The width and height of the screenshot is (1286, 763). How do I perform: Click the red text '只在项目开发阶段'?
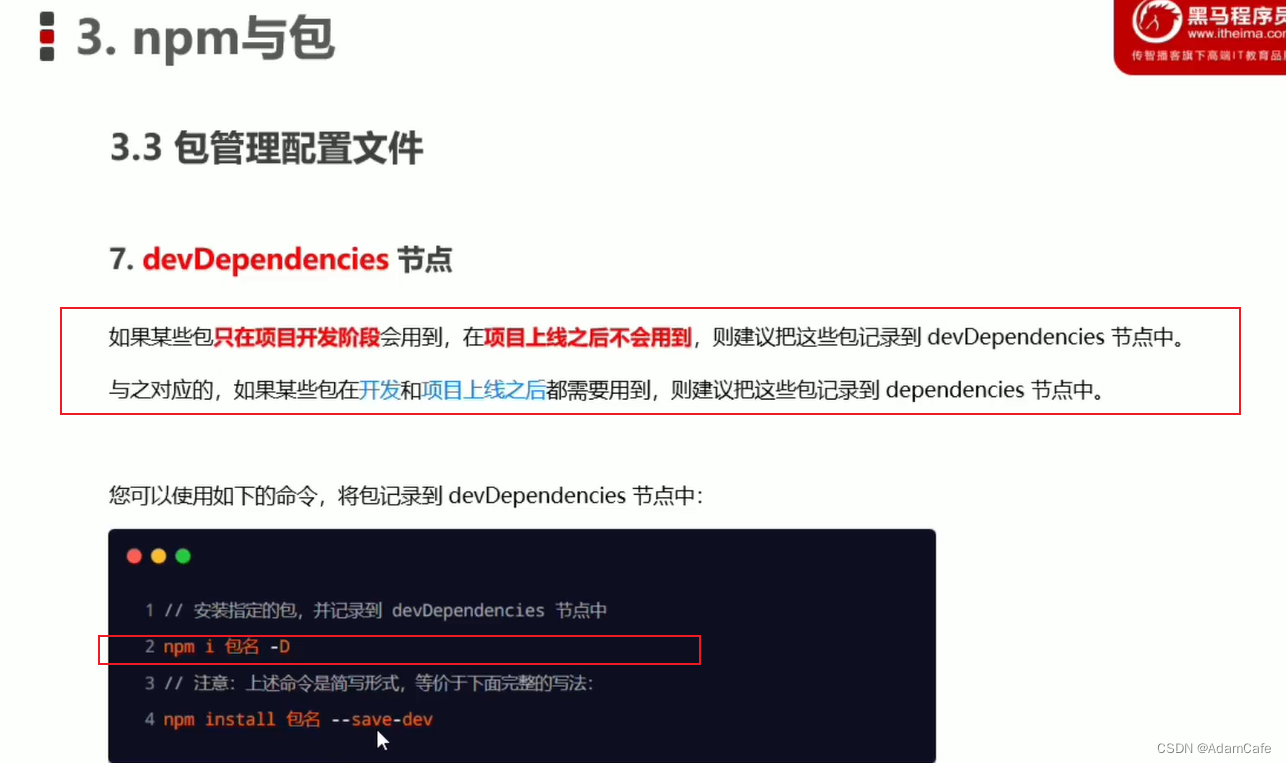[x=297, y=337]
